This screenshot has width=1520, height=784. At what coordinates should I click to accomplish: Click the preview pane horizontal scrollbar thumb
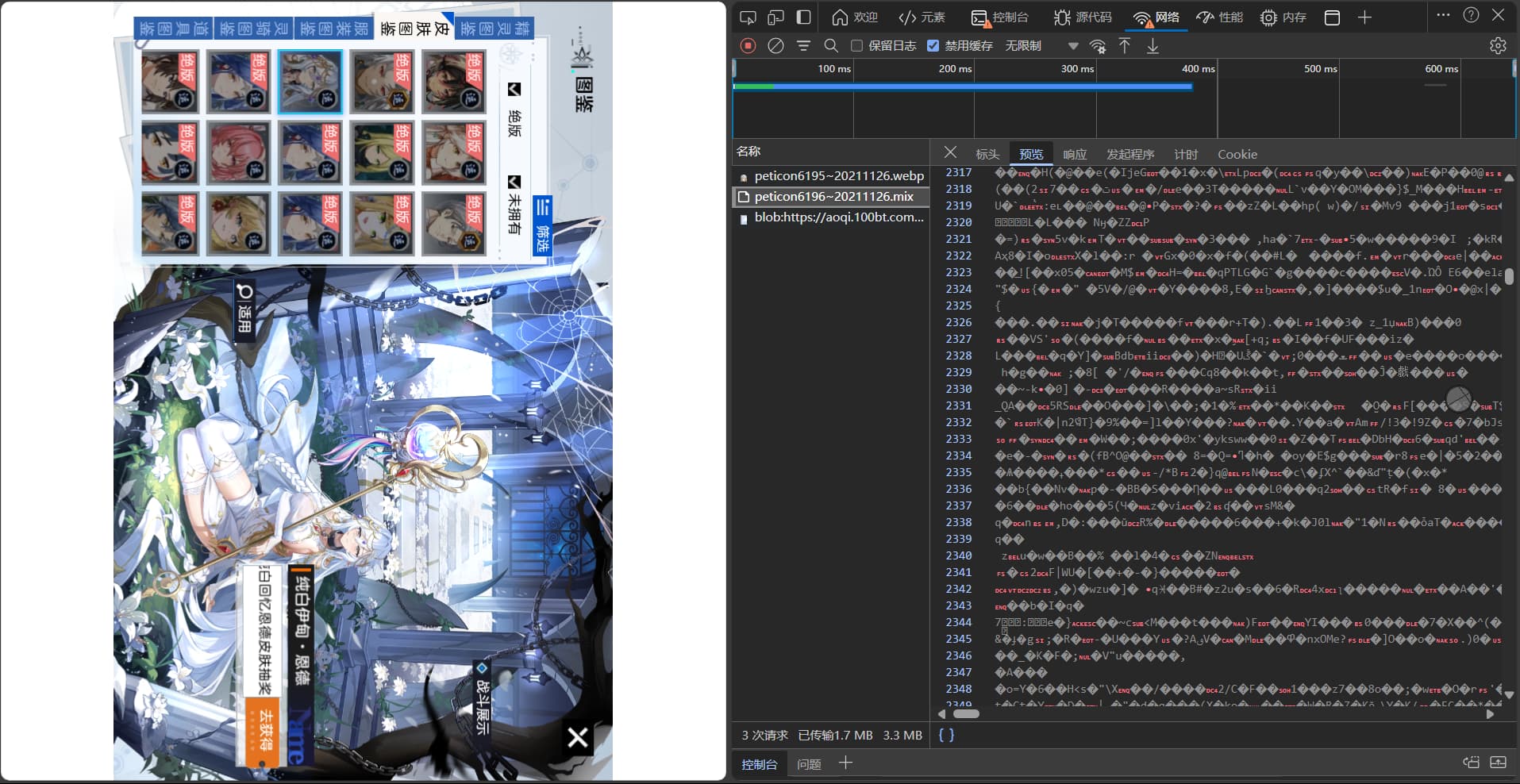click(x=966, y=713)
